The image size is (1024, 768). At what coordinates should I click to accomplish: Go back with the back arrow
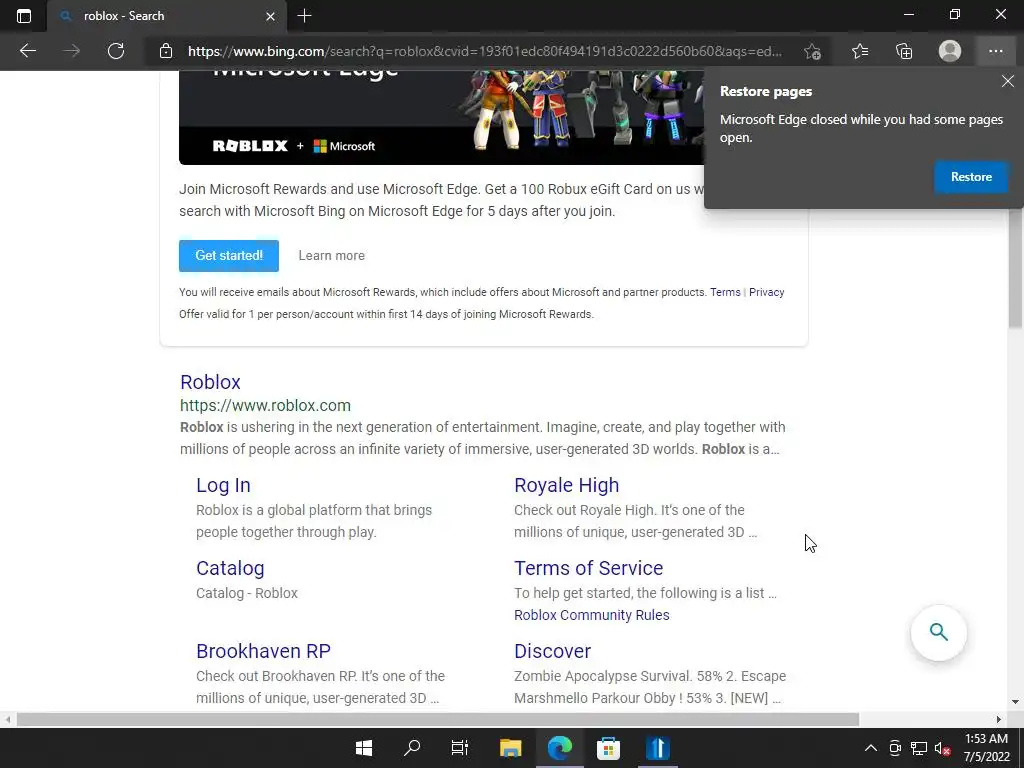(x=27, y=51)
